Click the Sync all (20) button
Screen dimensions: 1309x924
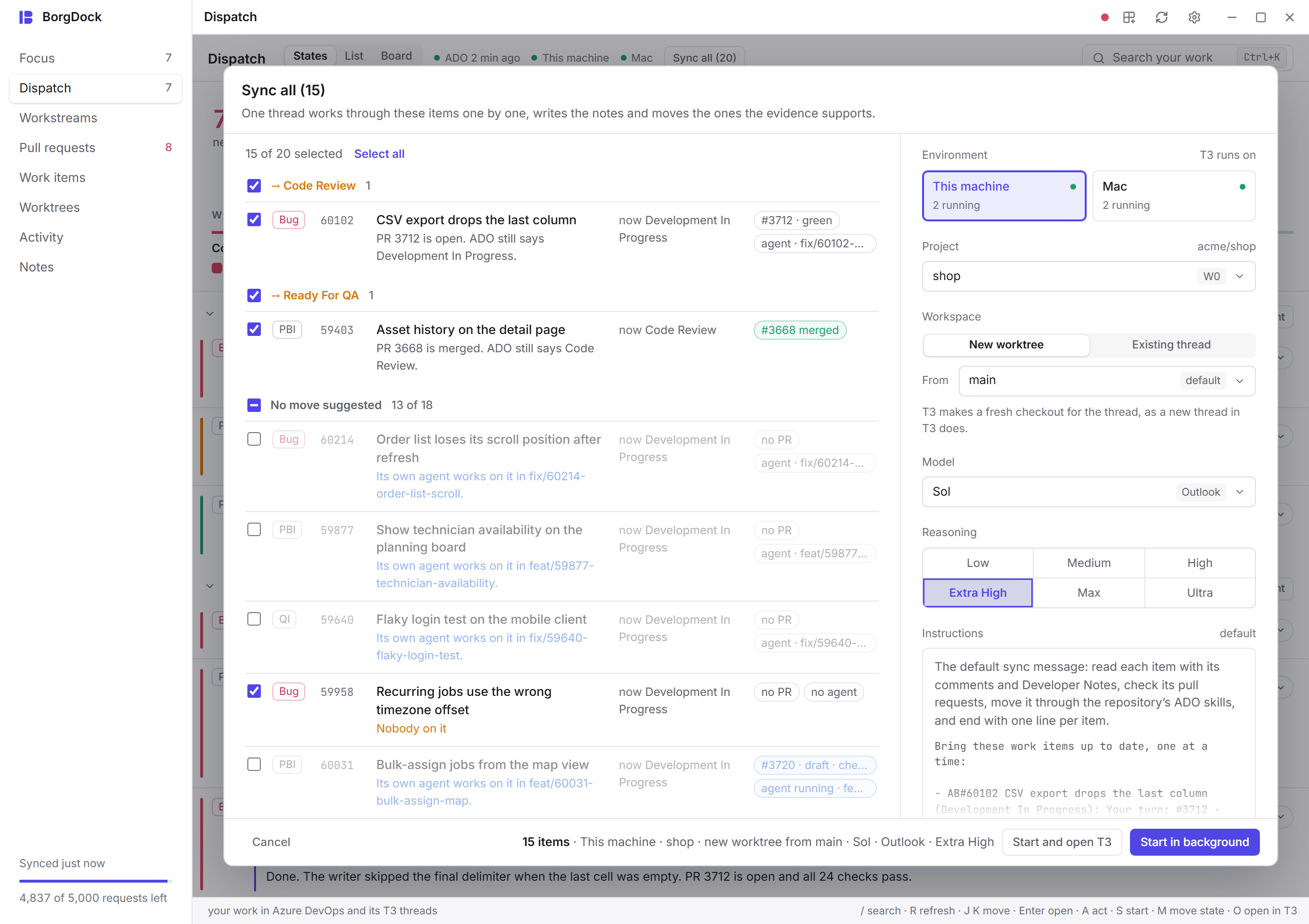(x=704, y=58)
